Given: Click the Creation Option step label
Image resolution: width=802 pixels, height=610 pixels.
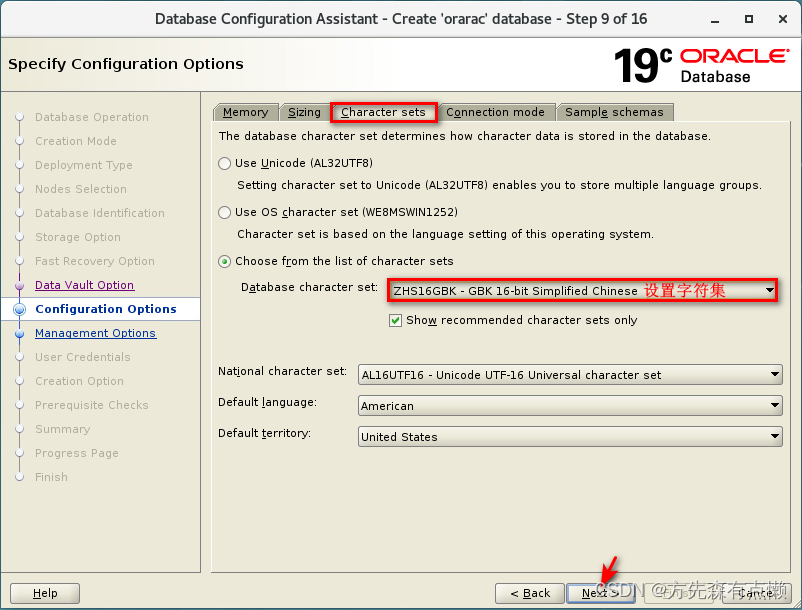Looking at the screenshot, I should [79, 381].
